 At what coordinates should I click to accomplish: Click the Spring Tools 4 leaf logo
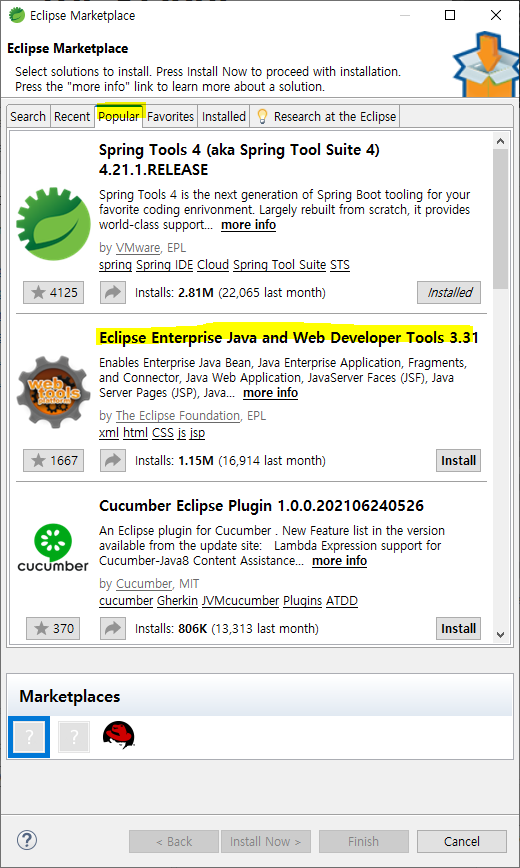53,224
